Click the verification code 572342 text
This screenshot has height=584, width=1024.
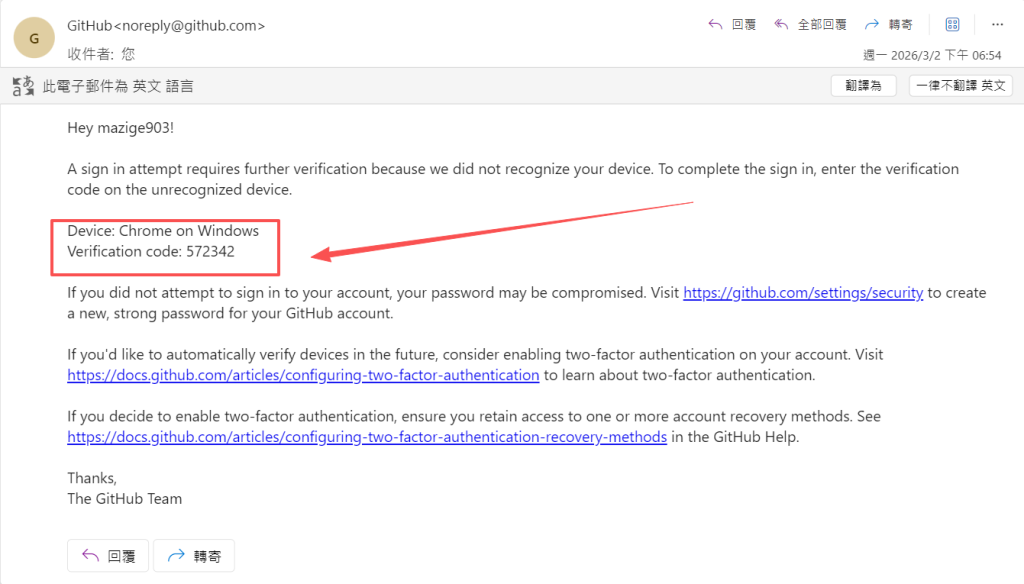click(210, 251)
